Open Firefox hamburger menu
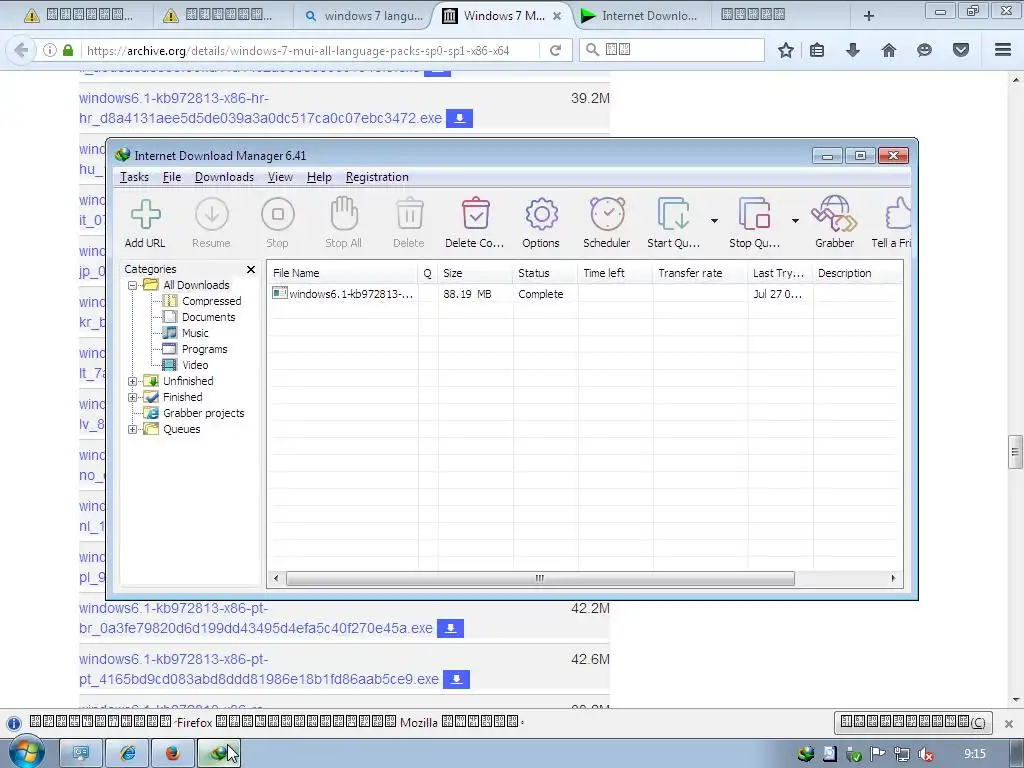The width and height of the screenshot is (1024, 768). (1002, 50)
